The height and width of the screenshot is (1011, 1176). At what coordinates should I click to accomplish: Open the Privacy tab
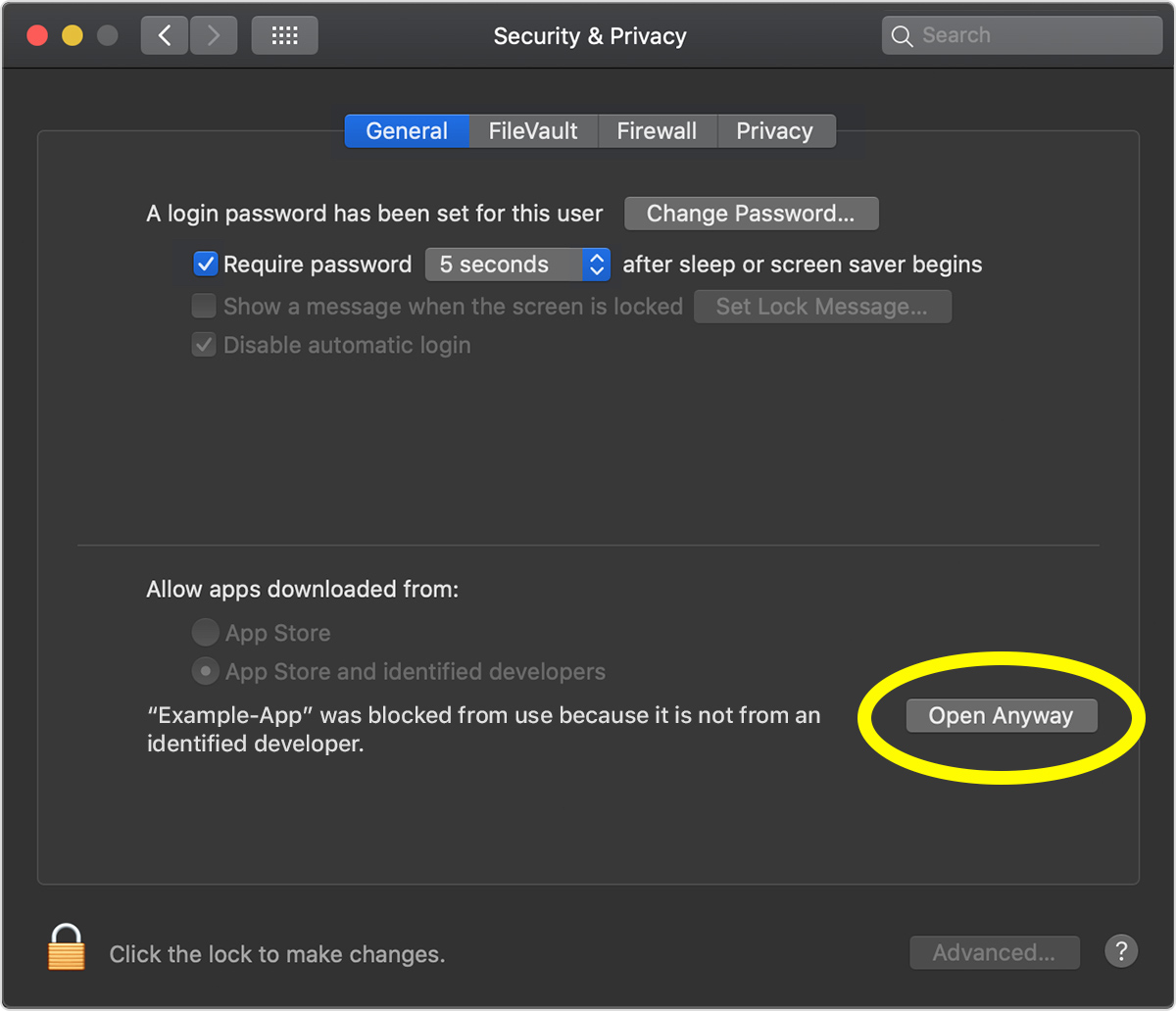pyautogui.click(x=774, y=131)
